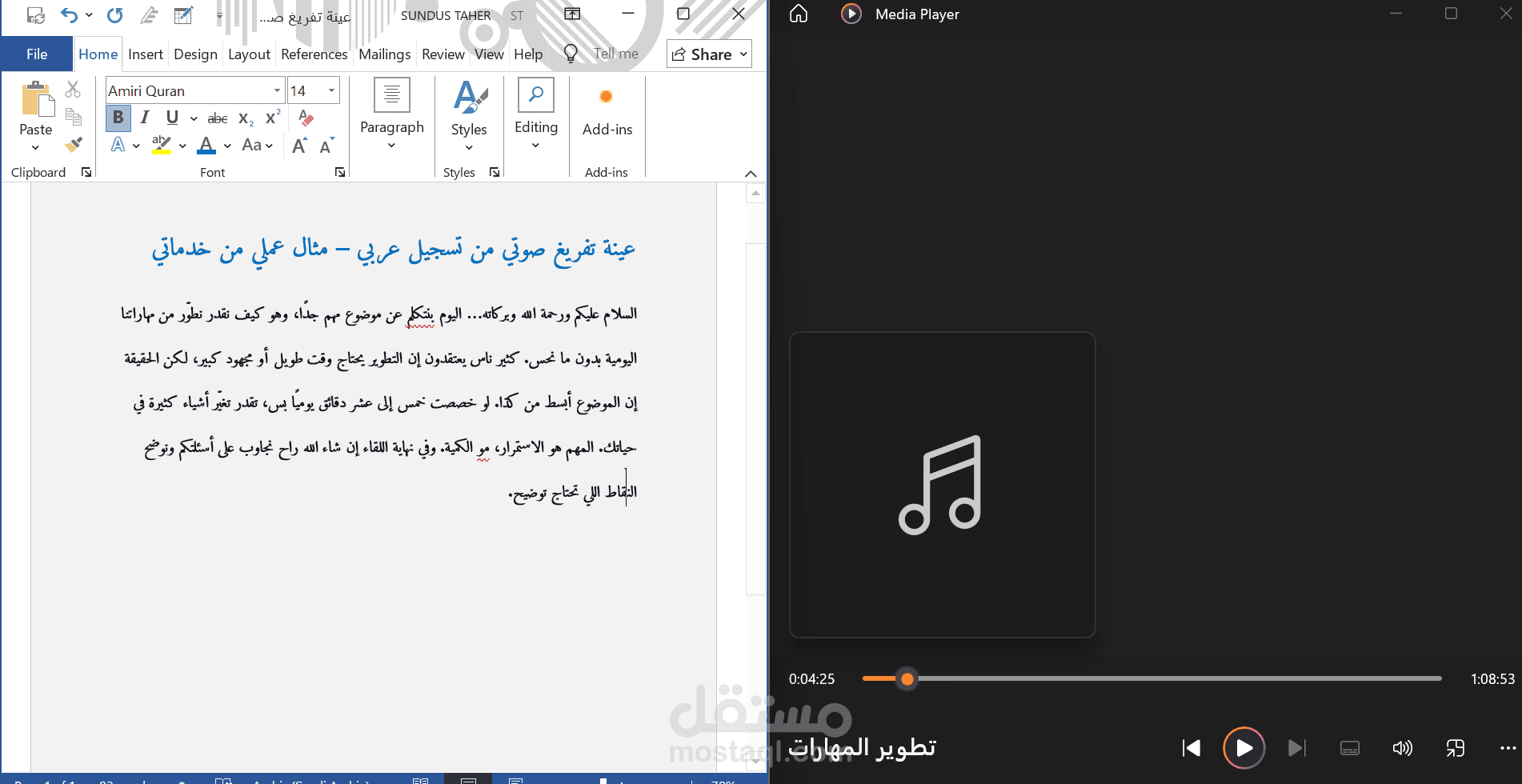Open the font name dropdown Amiri Quran

click(277, 90)
